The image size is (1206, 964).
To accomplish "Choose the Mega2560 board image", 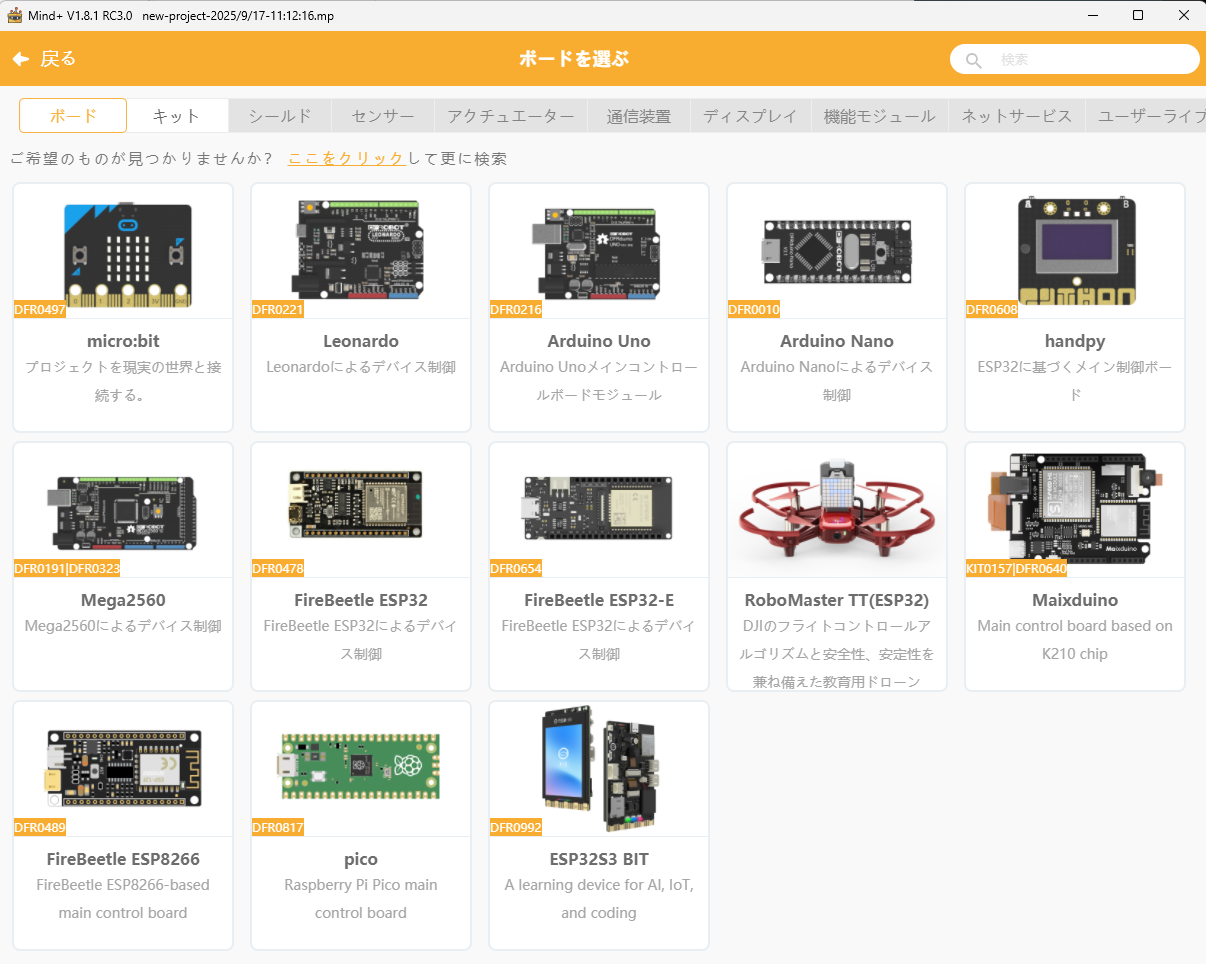I will pos(122,513).
